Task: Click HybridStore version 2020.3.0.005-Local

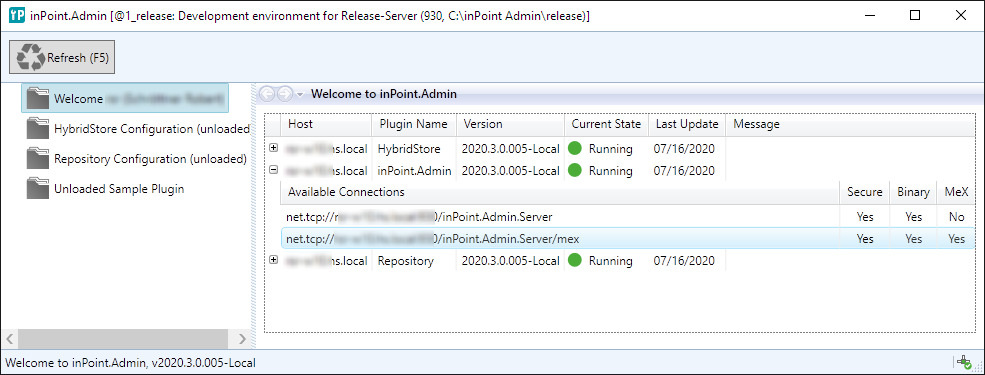Action: click(x=510, y=149)
